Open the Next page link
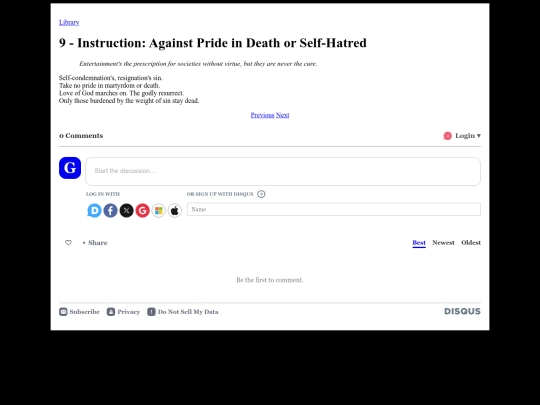Screen dimensions: 540x405 pos(282,115)
